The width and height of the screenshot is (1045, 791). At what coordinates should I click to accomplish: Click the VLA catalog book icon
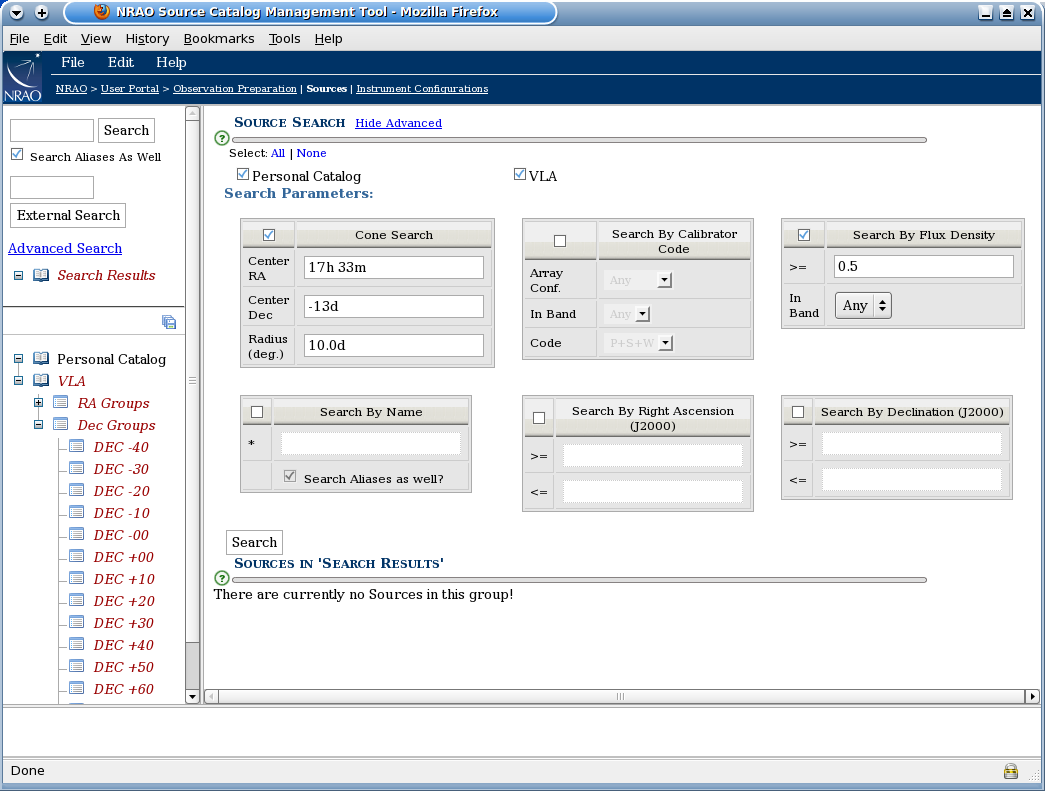click(41, 380)
